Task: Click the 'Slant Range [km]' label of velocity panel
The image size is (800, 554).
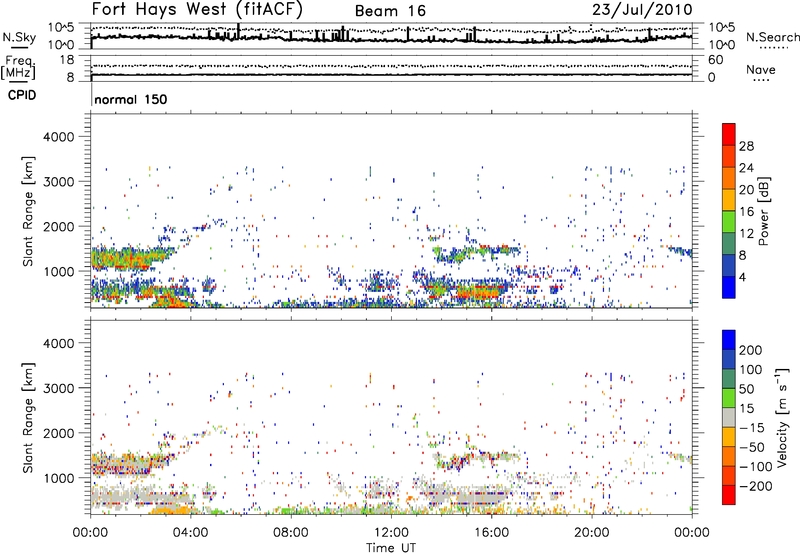Action: (28, 418)
